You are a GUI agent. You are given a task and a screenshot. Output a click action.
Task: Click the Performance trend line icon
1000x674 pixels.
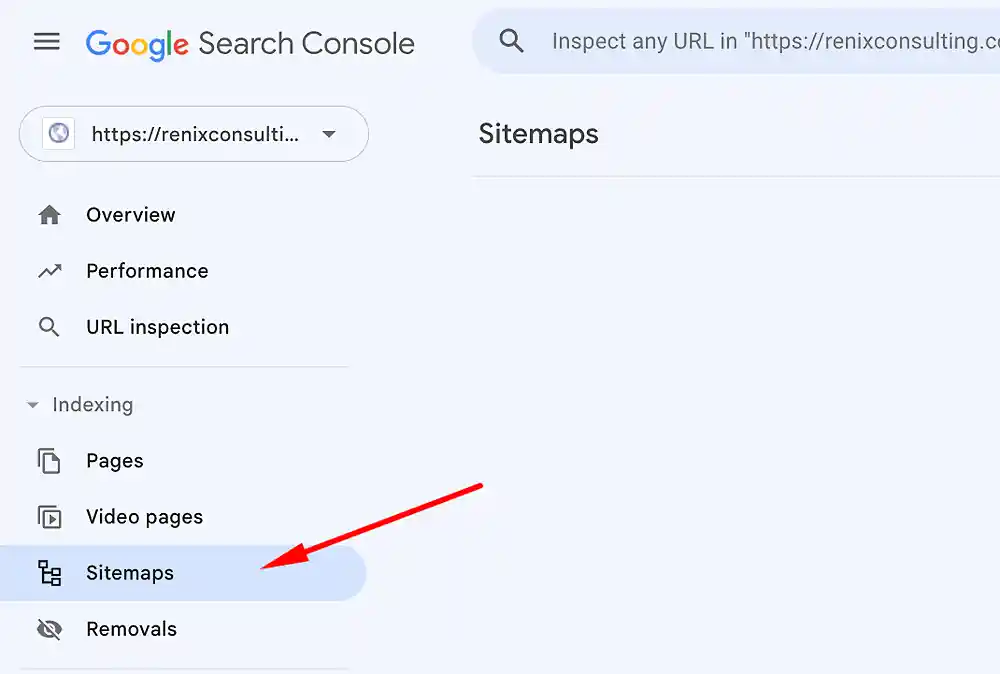click(x=49, y=271)
